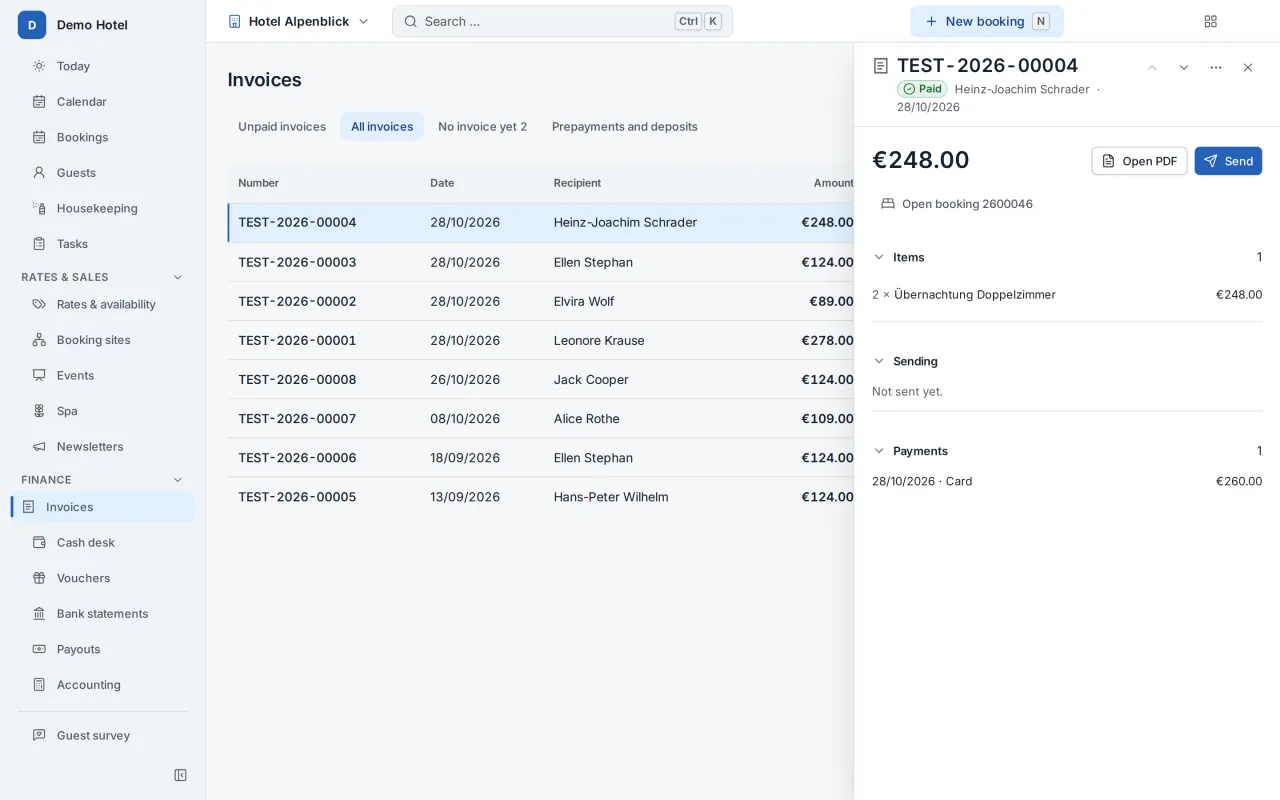Collapse the sidebar with the panel icon
This screenshot has width=1280, height=800.
click(x=180, y=775)
